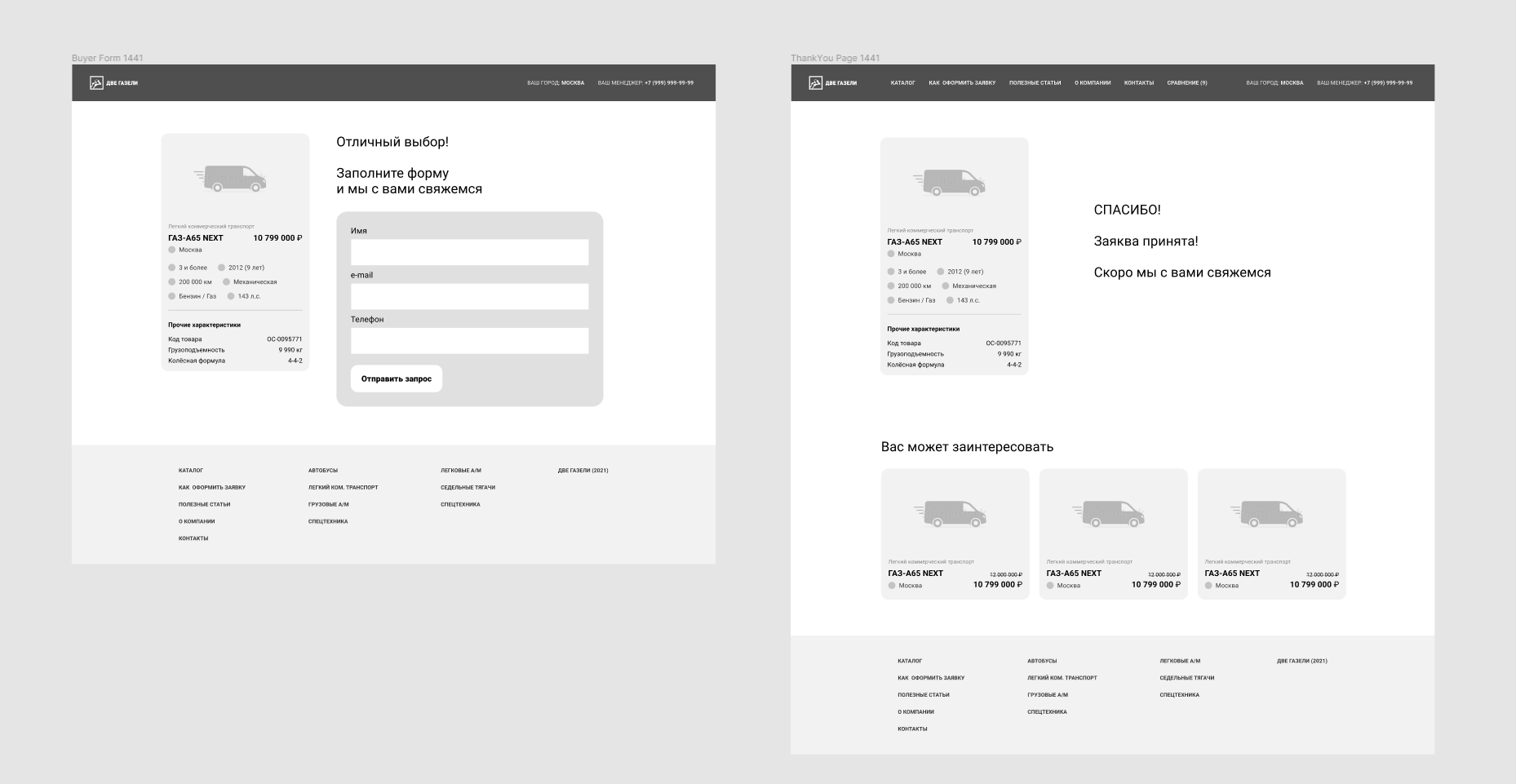Image resolution: width=1516 pixels, height=784 pixels.
Task: Open Полезные статьи in ThankYou top menu
Action: (1035, 83)
